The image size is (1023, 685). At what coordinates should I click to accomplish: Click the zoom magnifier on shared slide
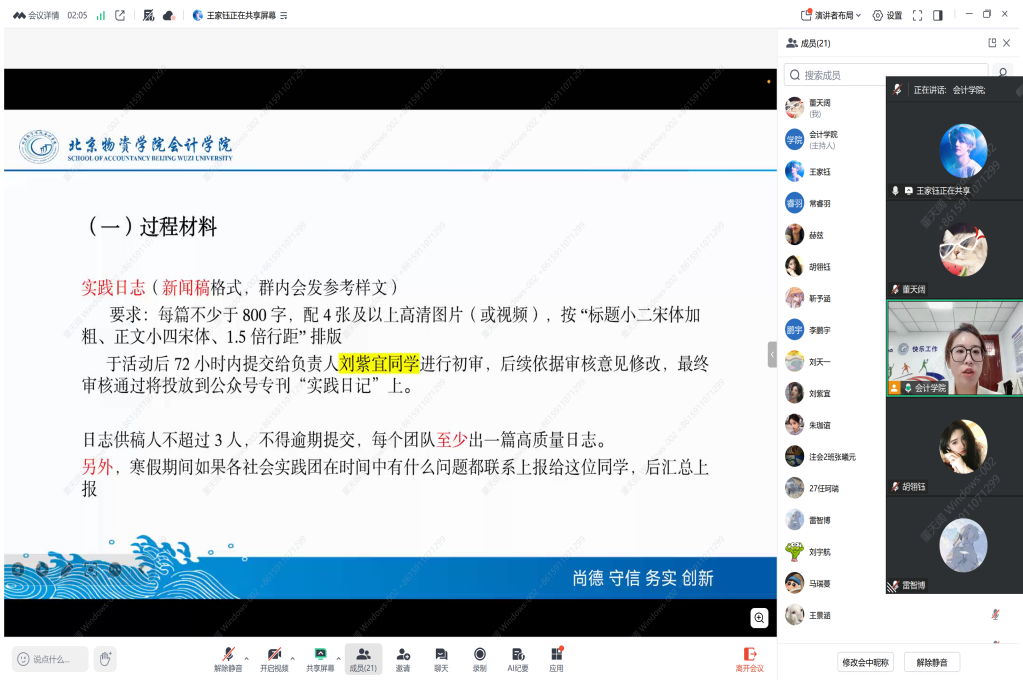point(760,618)
